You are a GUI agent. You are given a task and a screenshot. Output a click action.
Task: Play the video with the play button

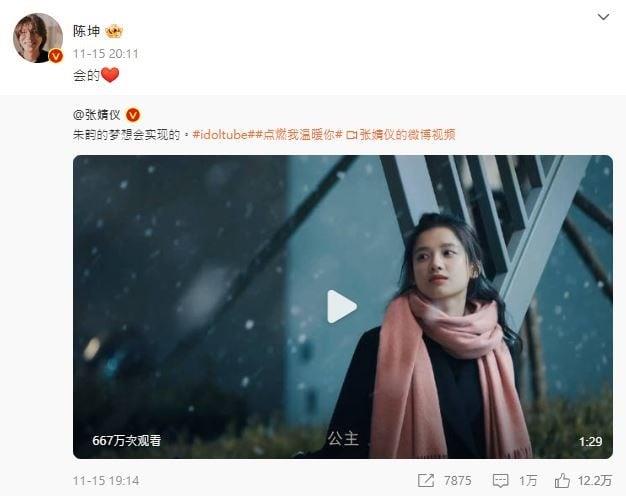[342, 307]
